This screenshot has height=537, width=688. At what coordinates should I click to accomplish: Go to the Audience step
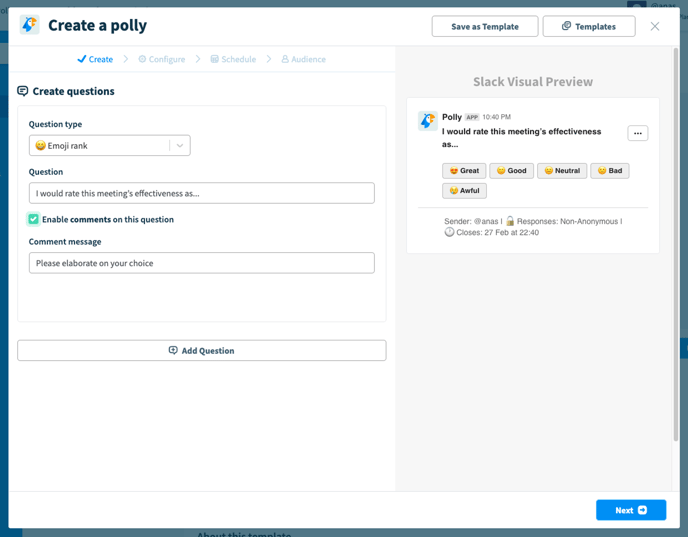[304, 59]
